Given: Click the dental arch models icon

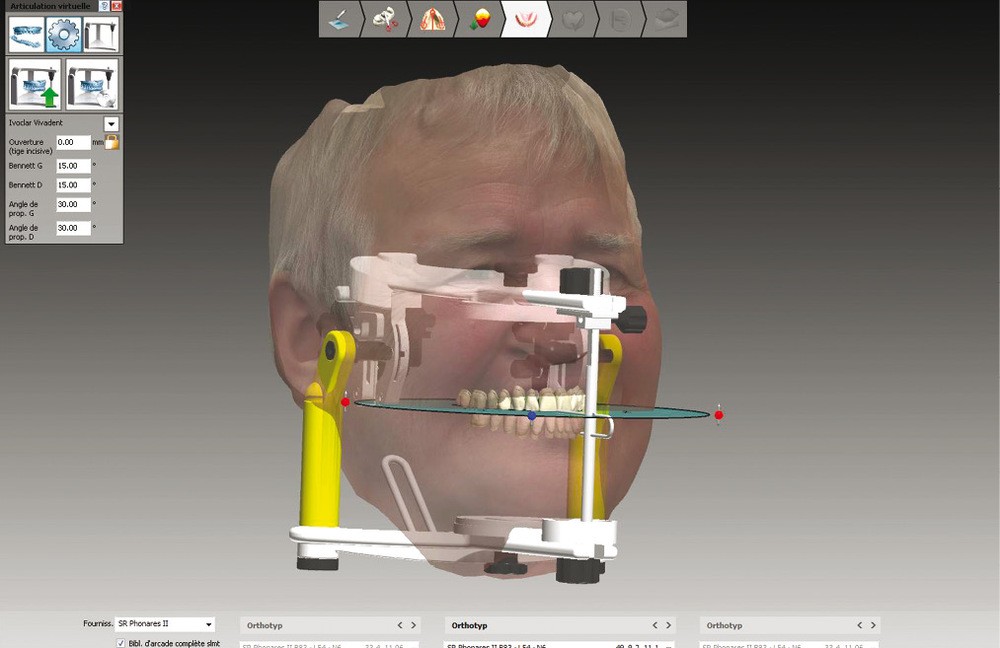Looking at the screenshot, I should point(26,35).
